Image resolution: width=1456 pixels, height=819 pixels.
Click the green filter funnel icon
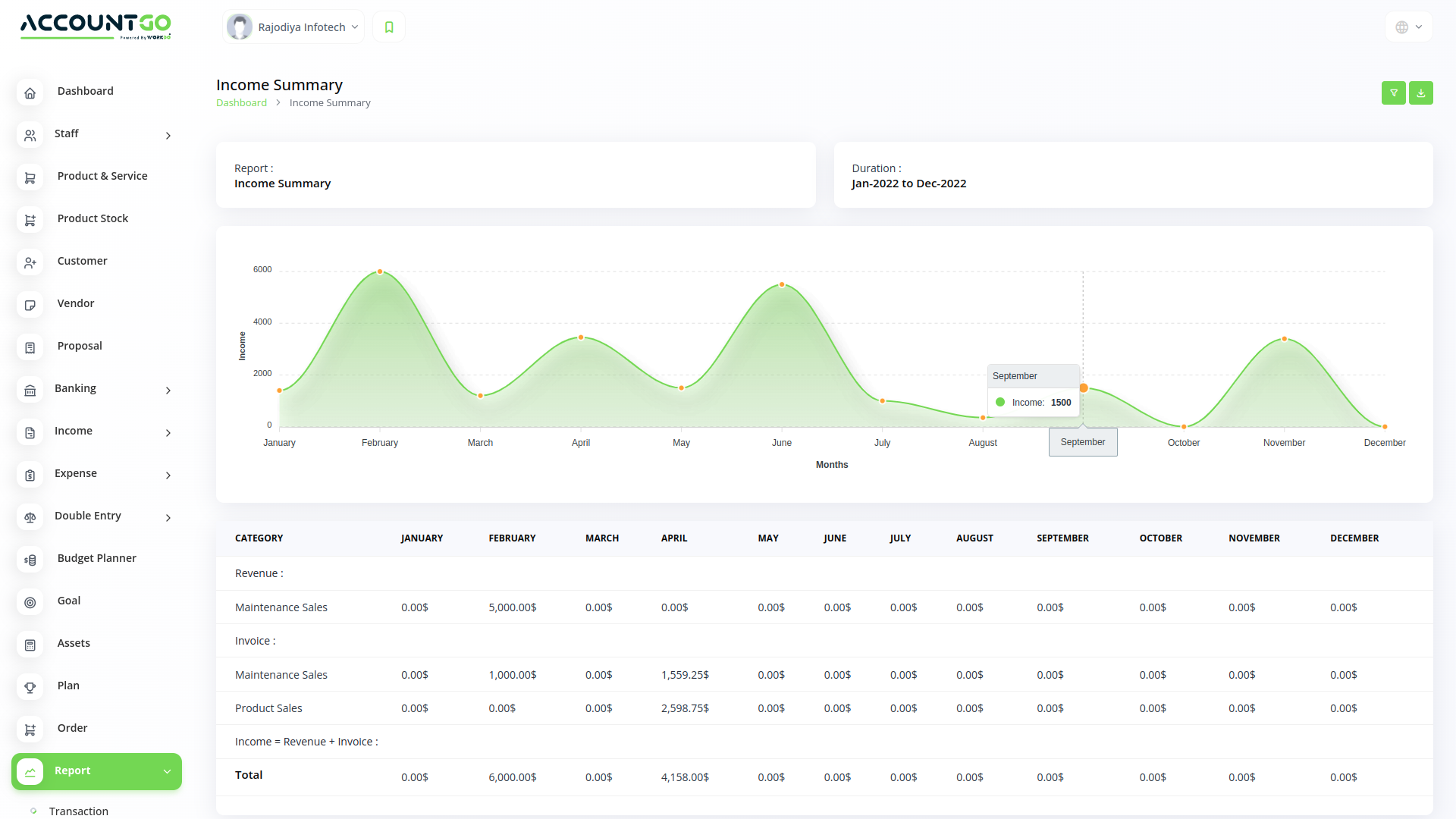pos(1393,93)
